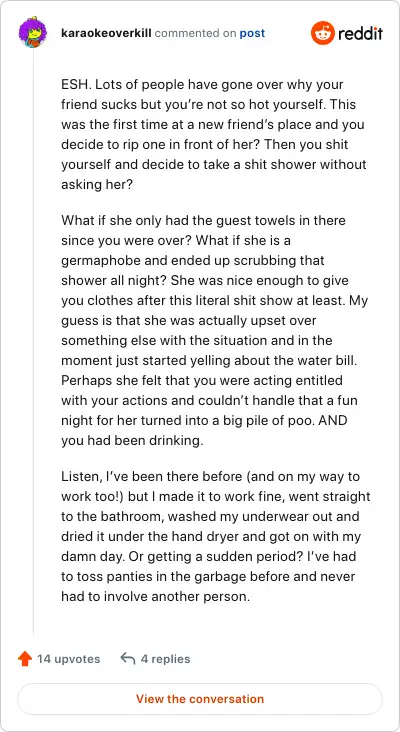This screenshot has width=400, height=732.
Task: Click the paragraph starting 'Listen, I've been there'
Action: tap(216, 536)
